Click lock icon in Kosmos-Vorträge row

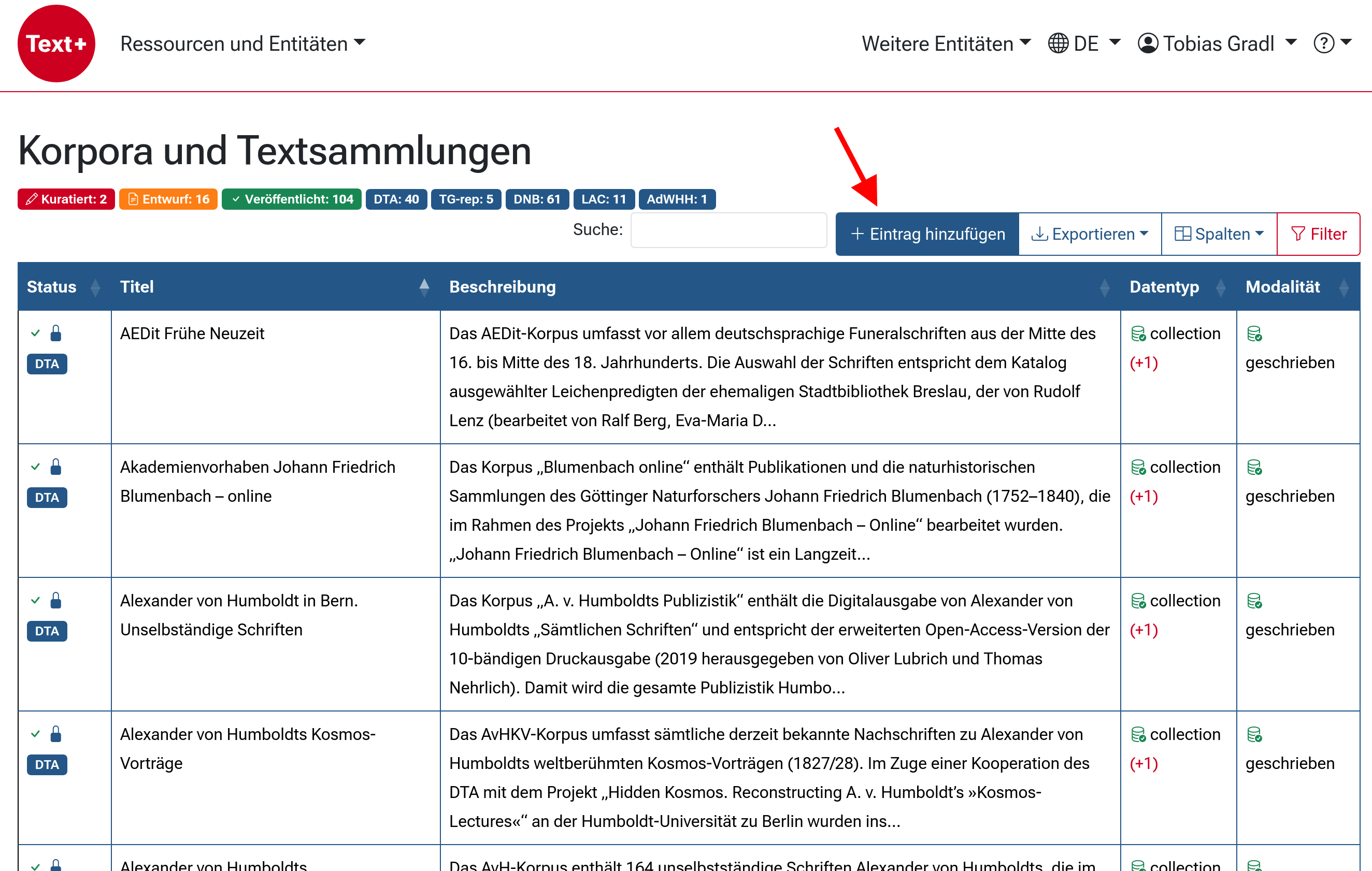coord(56,734)
